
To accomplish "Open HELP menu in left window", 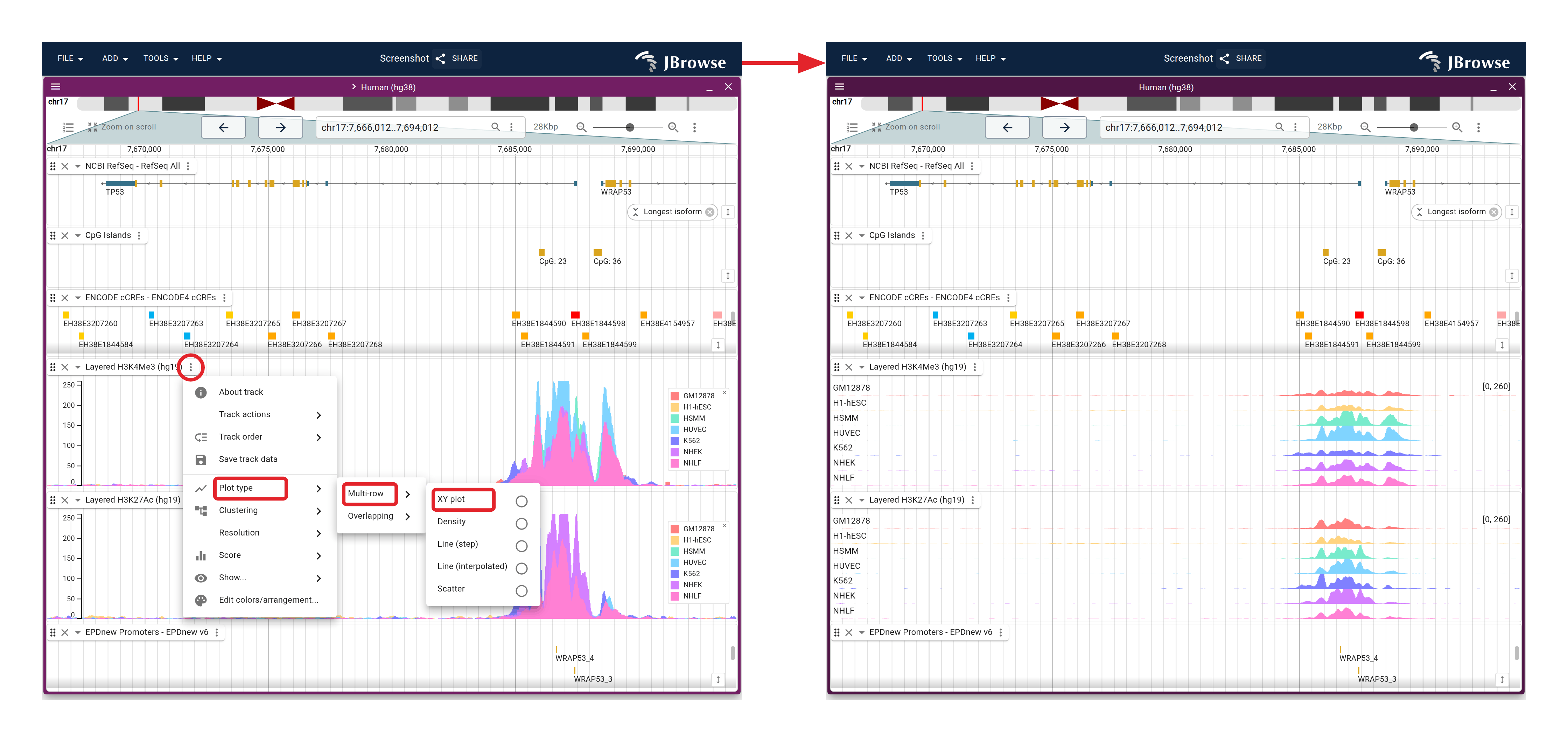I will [x=206, y=58].
